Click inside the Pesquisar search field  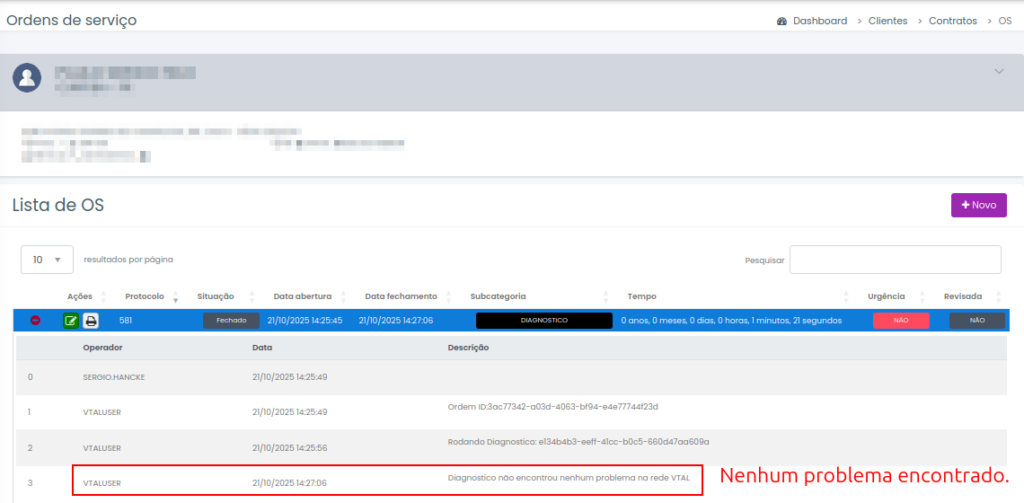coord(895,260)
